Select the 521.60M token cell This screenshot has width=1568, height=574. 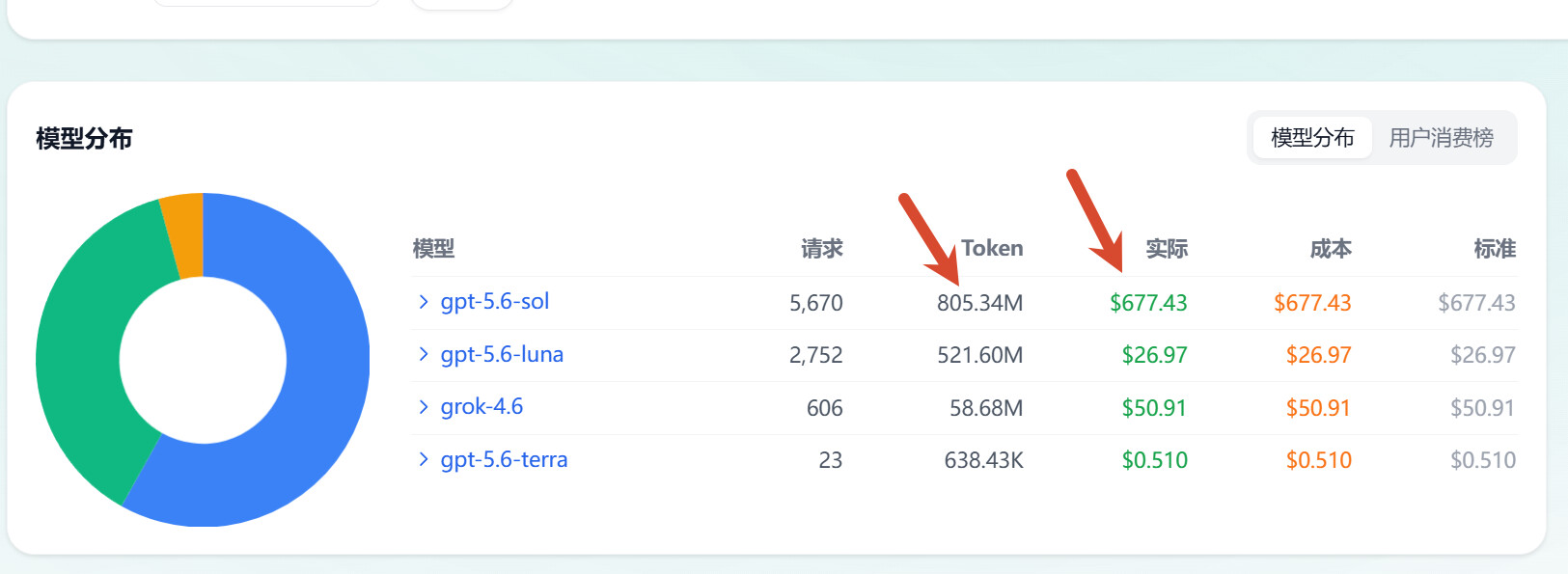pyautogui.click(x=980, y=355)
